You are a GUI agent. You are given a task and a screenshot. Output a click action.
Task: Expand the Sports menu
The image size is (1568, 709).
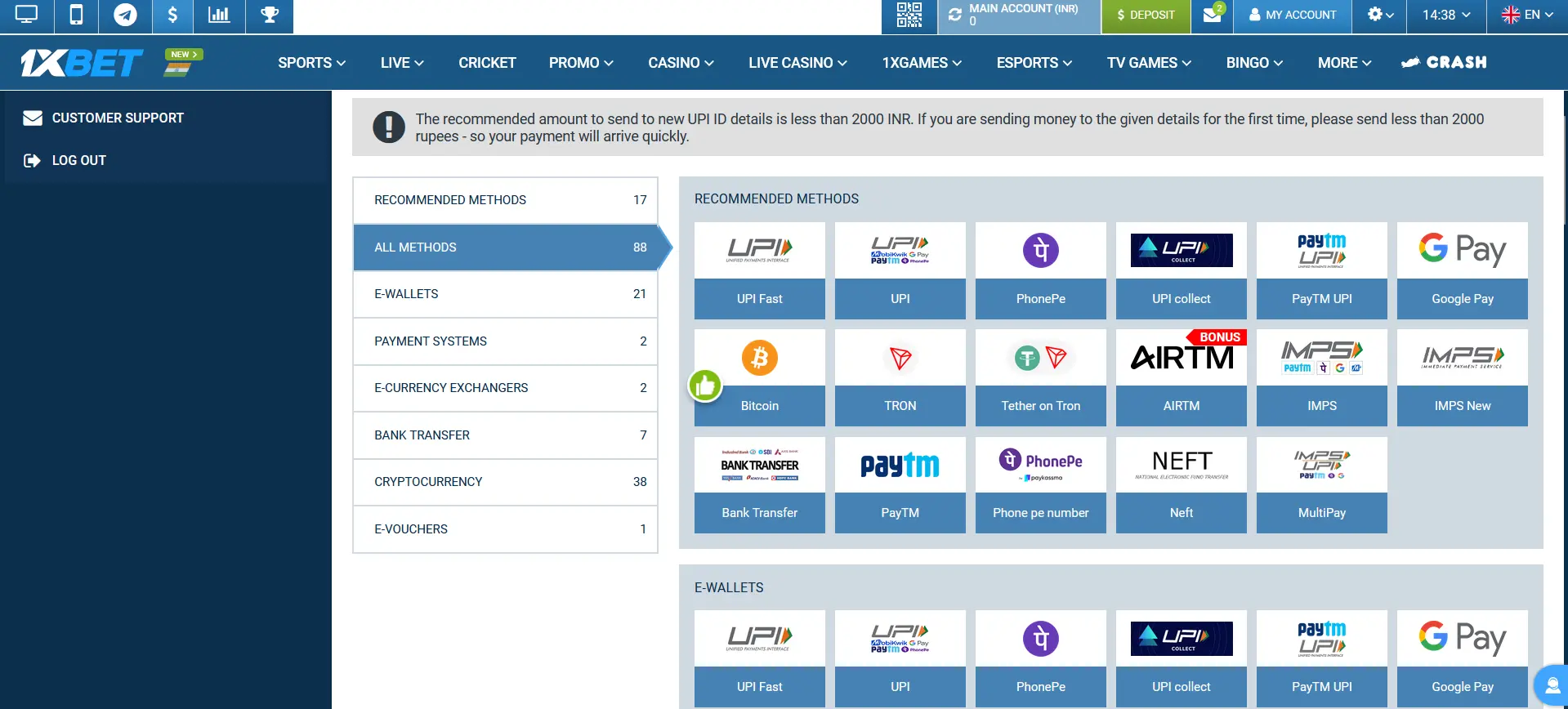[x=311, y=63]
